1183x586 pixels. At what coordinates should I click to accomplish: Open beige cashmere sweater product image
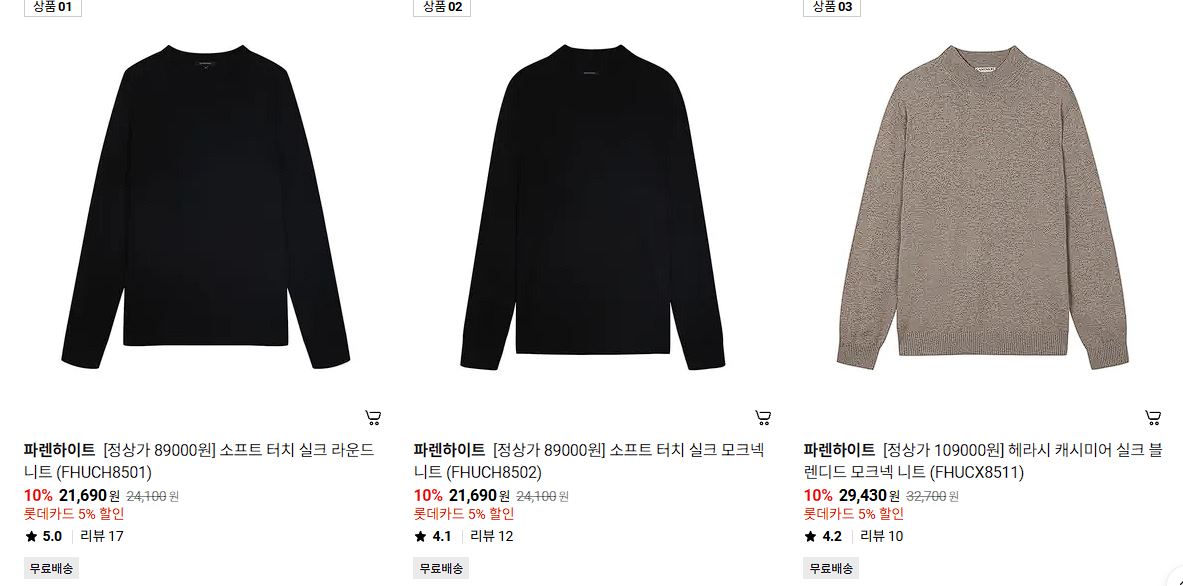[x=982, y=207]
